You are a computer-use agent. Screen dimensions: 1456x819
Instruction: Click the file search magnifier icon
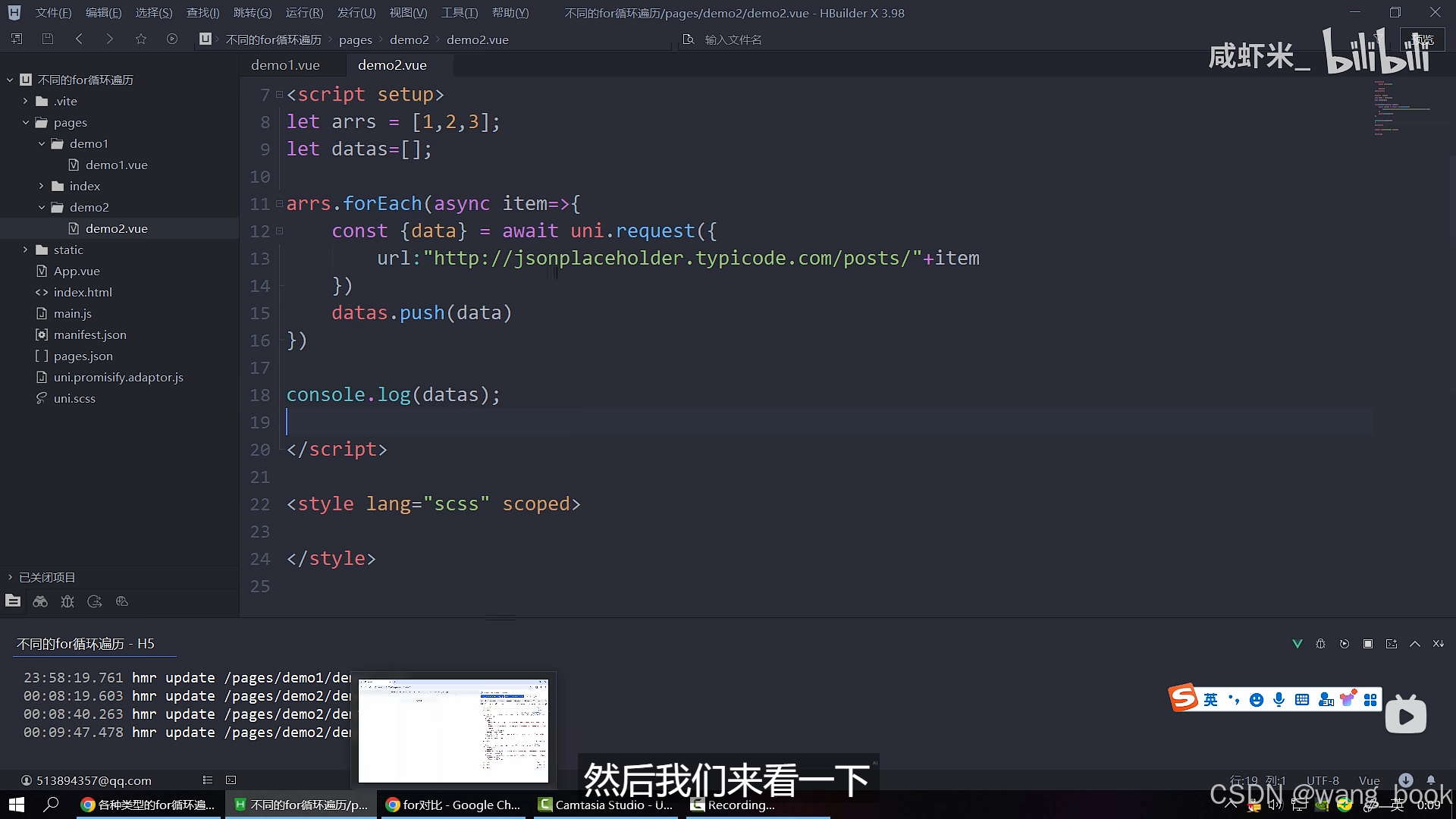coord(689,39)
